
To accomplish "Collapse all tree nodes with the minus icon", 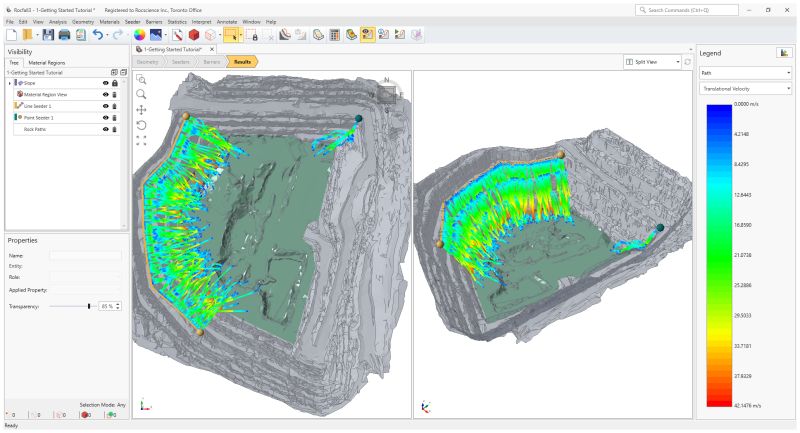I will click(123, 72).
